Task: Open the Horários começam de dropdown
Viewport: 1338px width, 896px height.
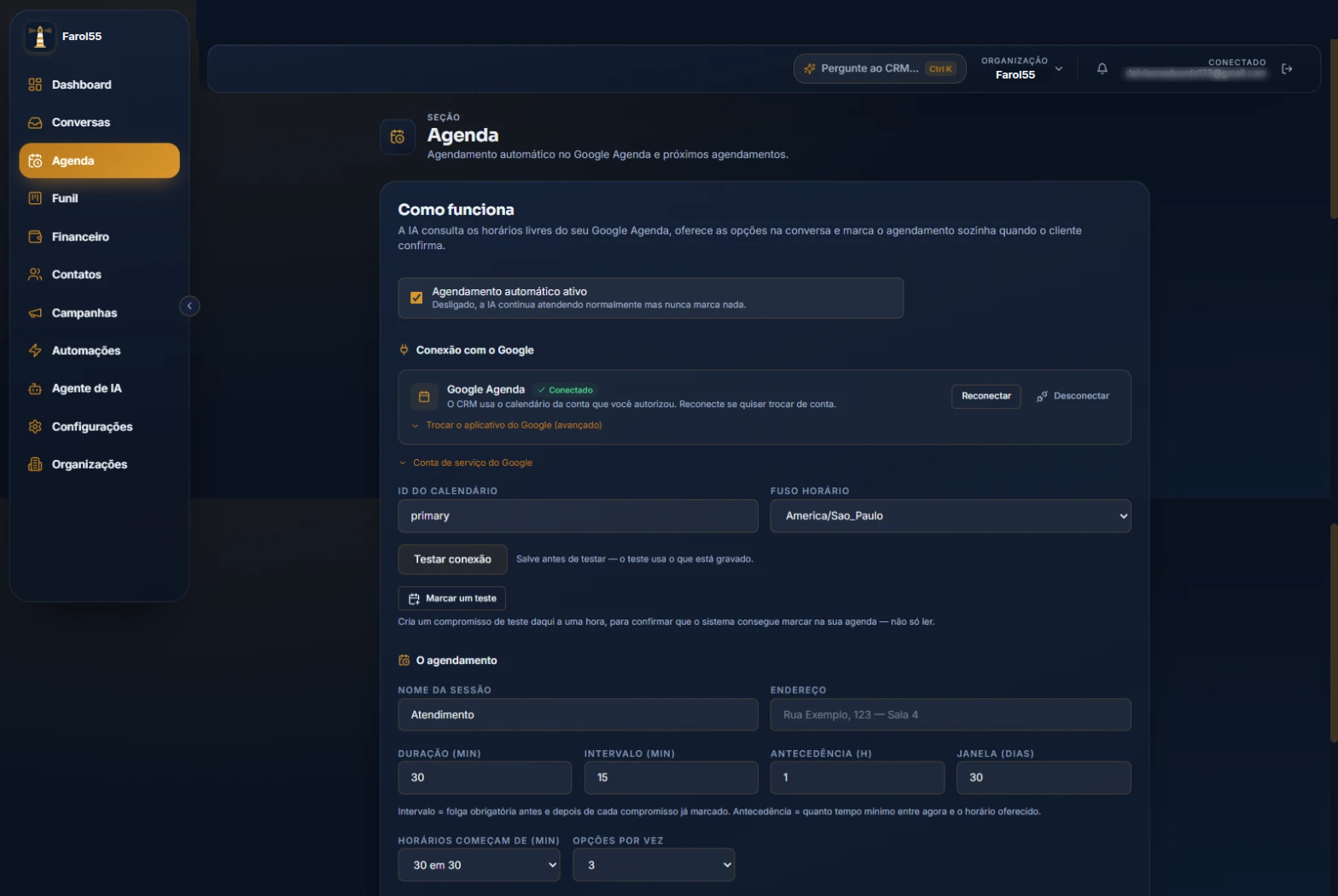Action: pos(479,865)
